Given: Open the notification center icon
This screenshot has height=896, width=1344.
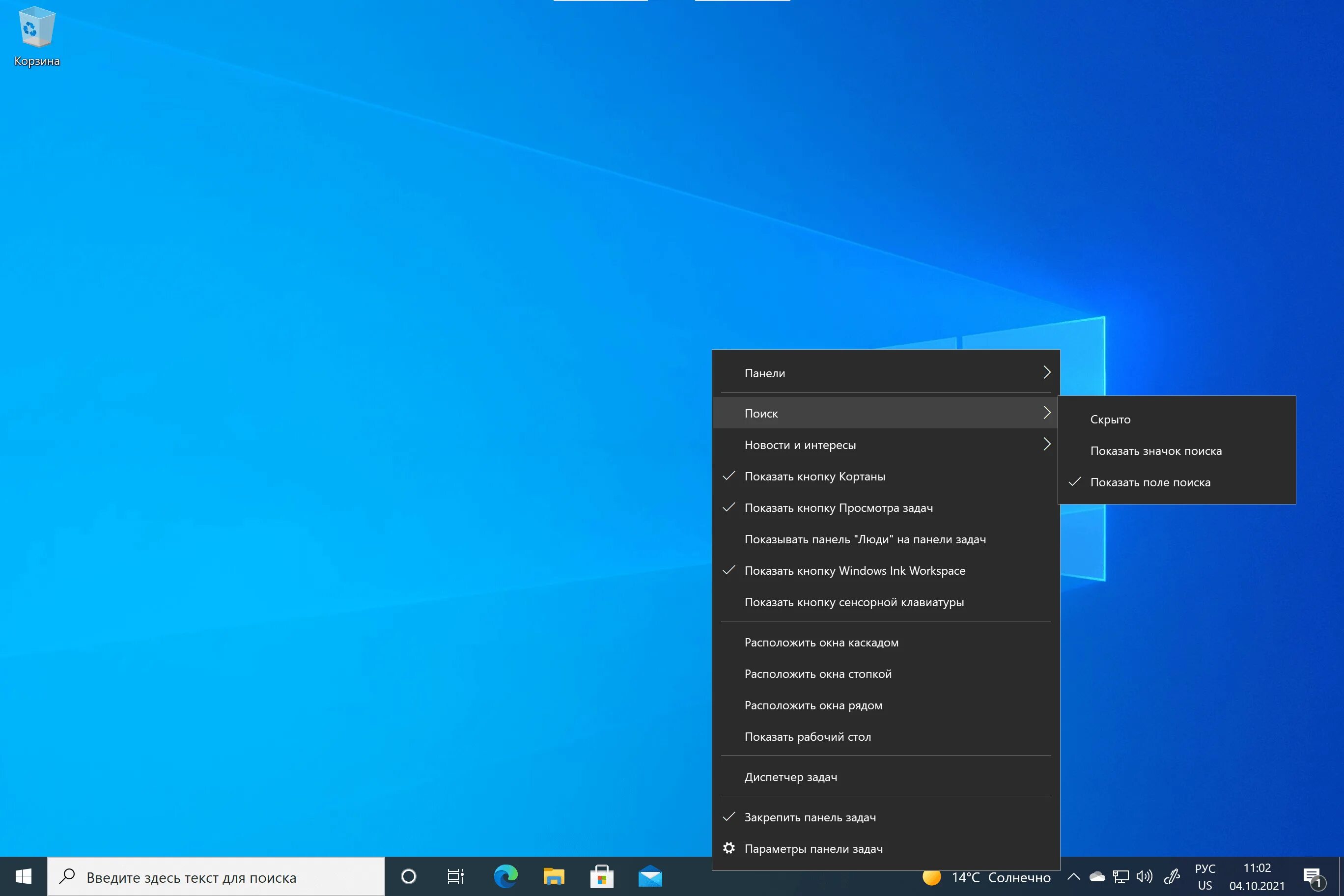Looking at the screenshot, I should (1312, 876).
